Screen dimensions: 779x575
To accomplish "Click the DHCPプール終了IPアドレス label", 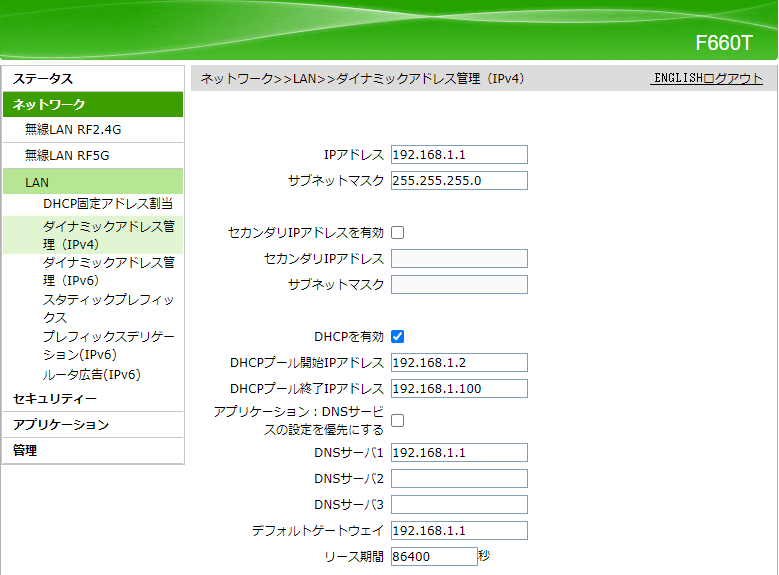I will click(x=307, y=388).
